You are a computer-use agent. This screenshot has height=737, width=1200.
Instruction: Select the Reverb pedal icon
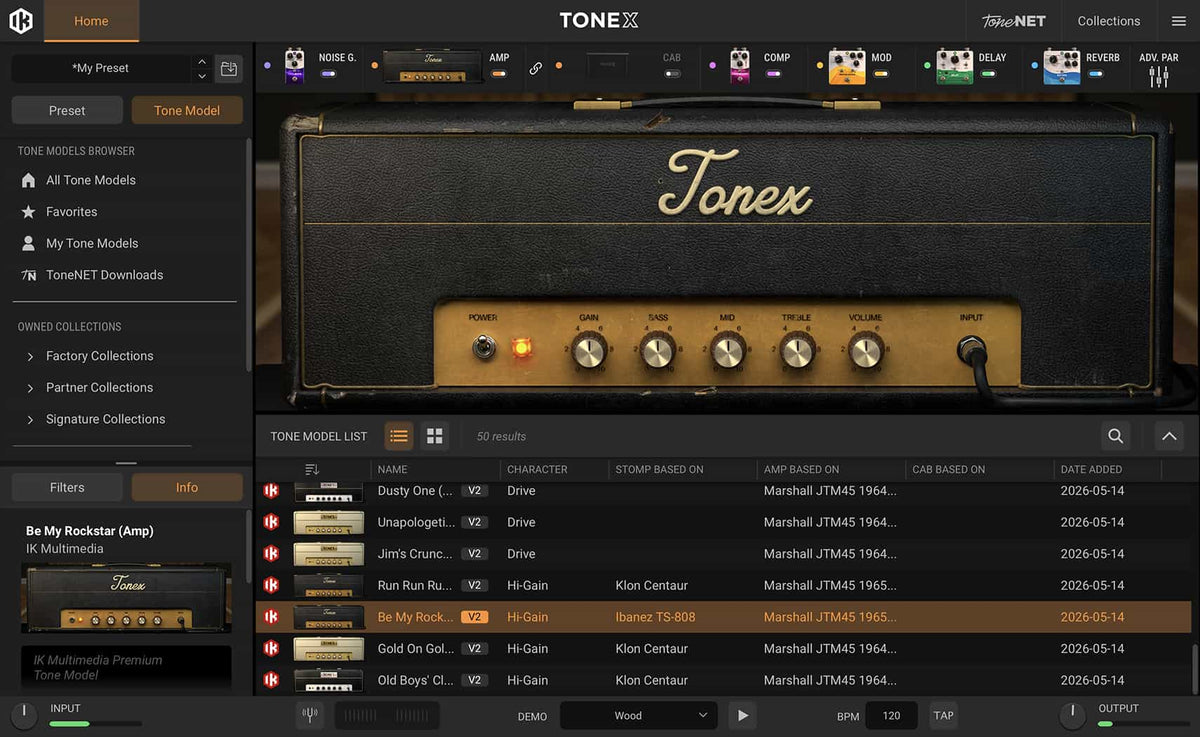[x=1062, y=66]
